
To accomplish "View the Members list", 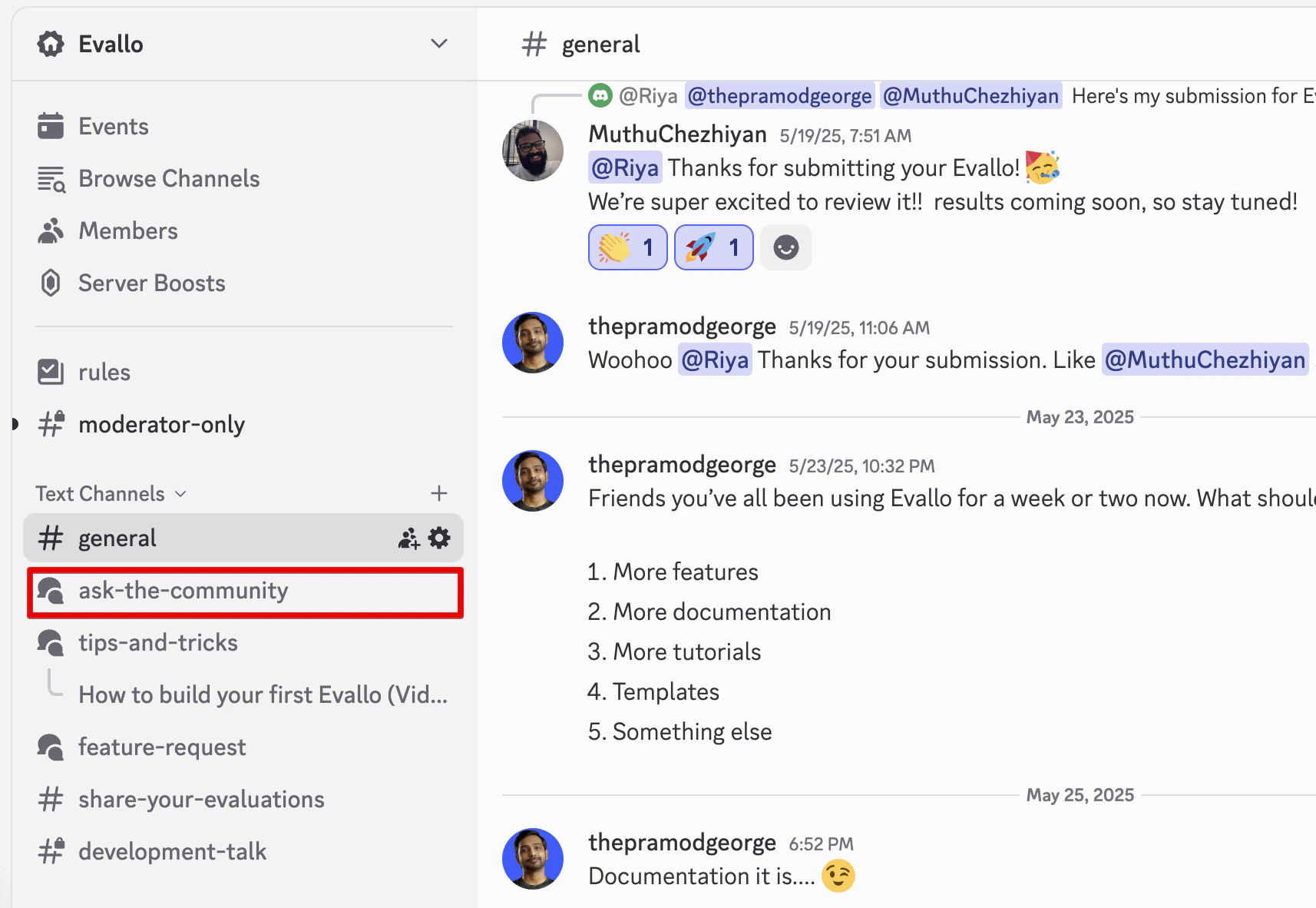I will pos(127,230).
